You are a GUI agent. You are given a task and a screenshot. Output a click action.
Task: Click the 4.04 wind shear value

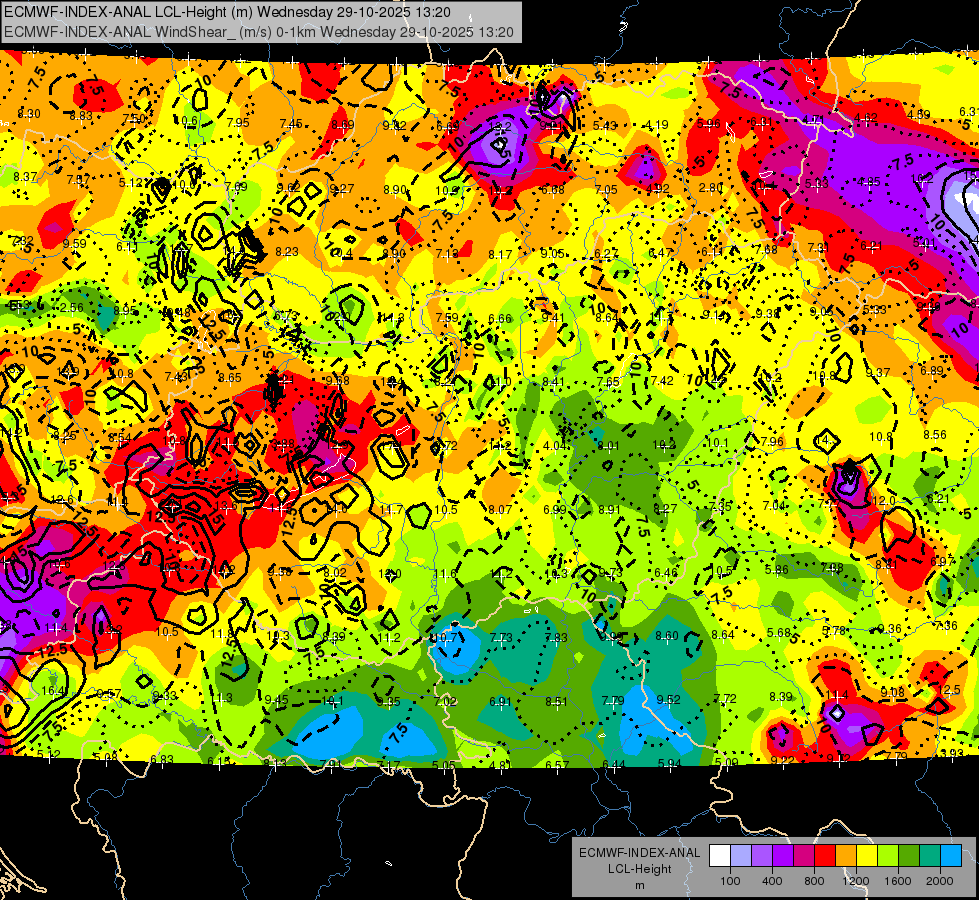coord(554,446)
